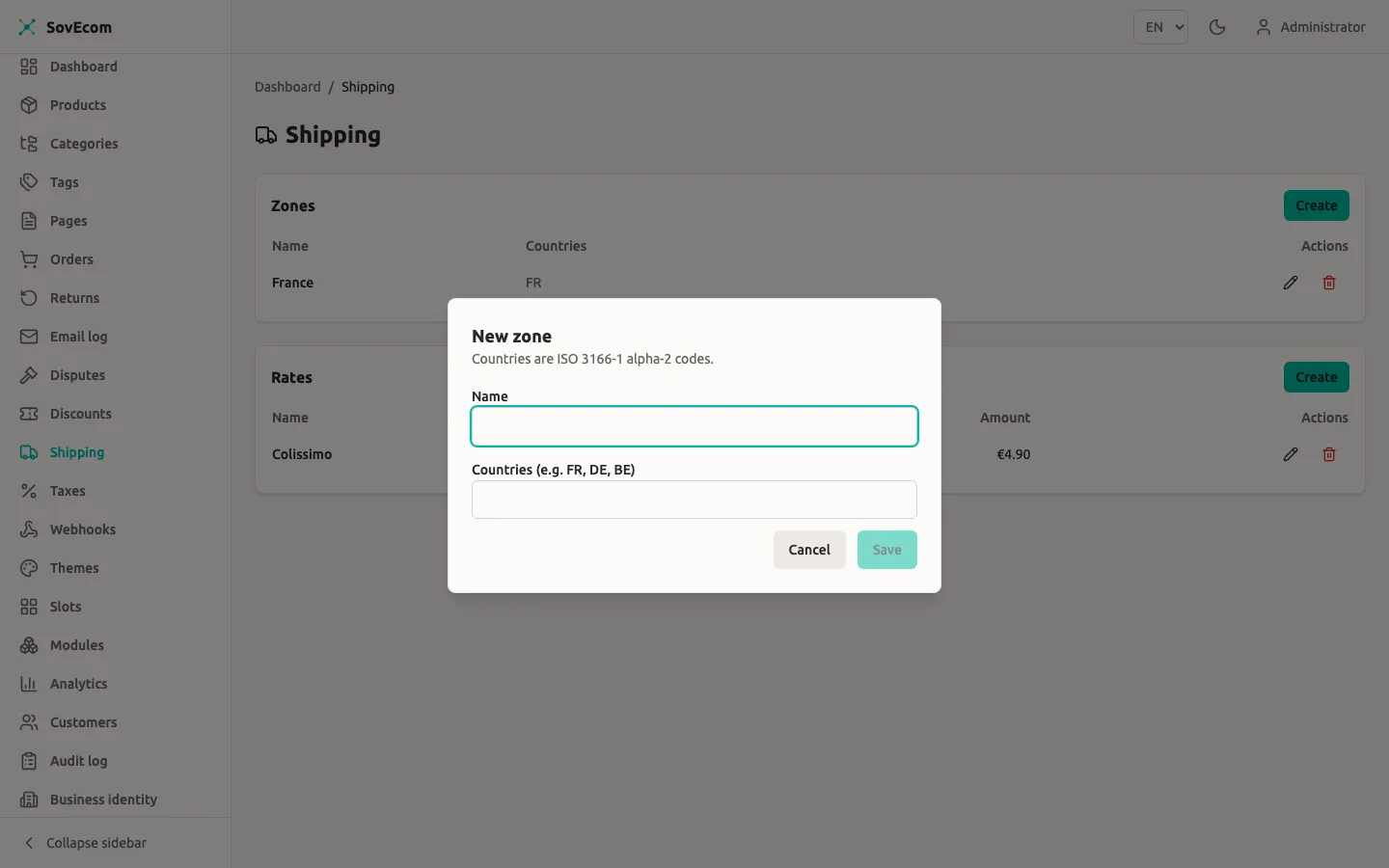Edit the Colissimo rate with pencil icon
This screenshot has height=868, width=1389.
pos(1291,454)
